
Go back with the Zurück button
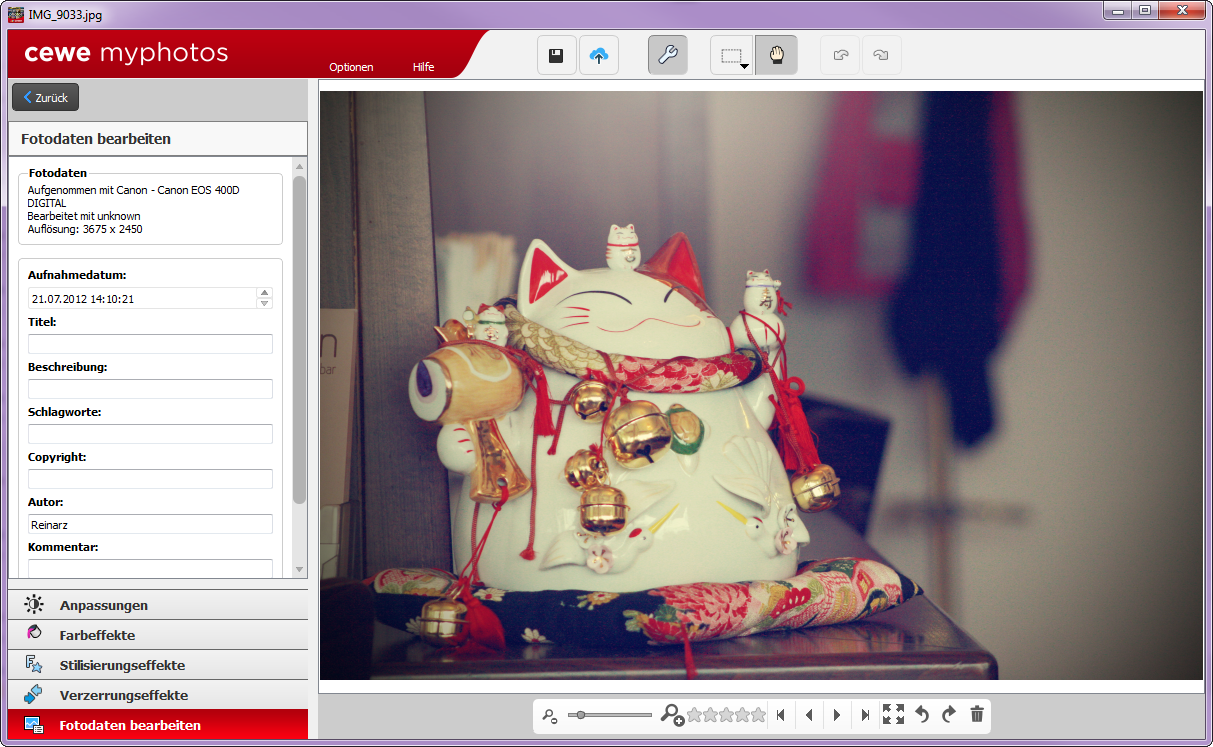45,97
